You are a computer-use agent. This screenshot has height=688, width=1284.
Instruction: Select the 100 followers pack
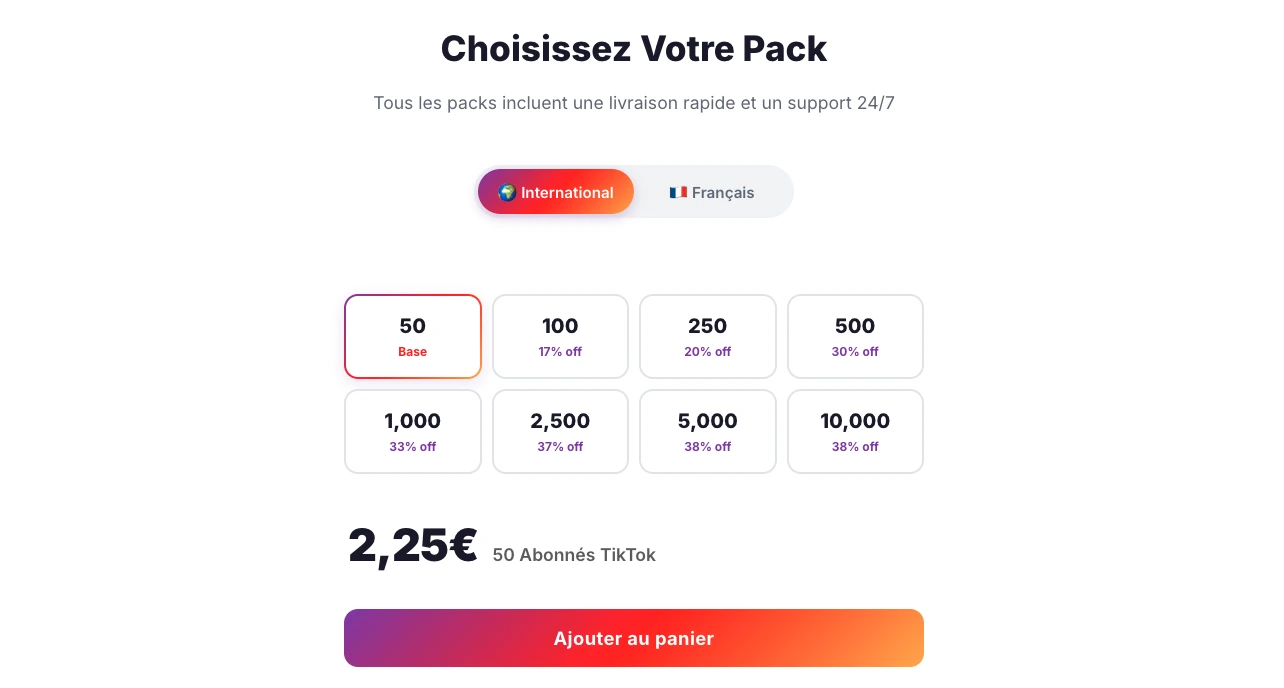tap(560, 337)
